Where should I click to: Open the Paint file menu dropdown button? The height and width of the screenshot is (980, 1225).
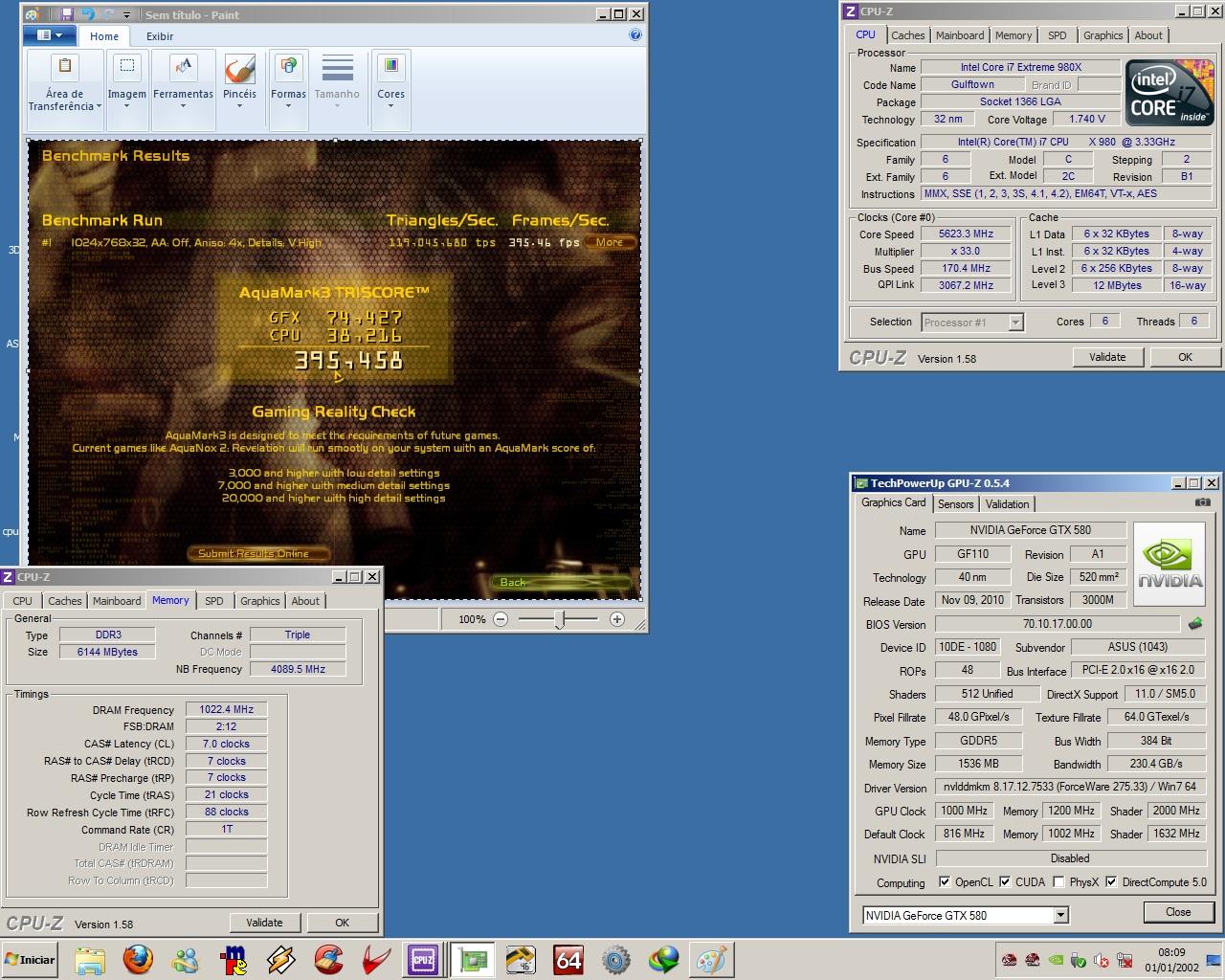pos(49,35)
